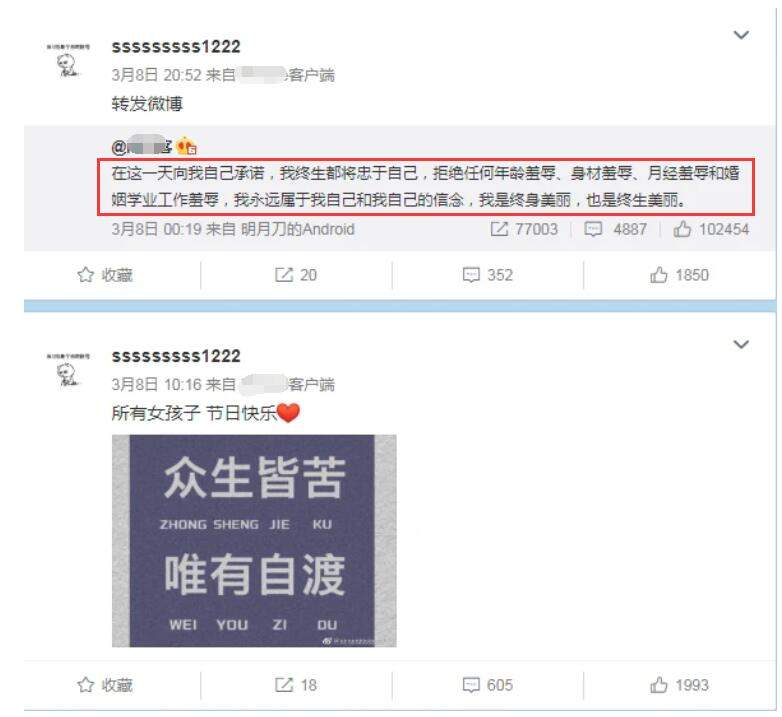Open the original post's 77003 reposts
The height and width of the screenshot is (717, 782).
point(524,229)
